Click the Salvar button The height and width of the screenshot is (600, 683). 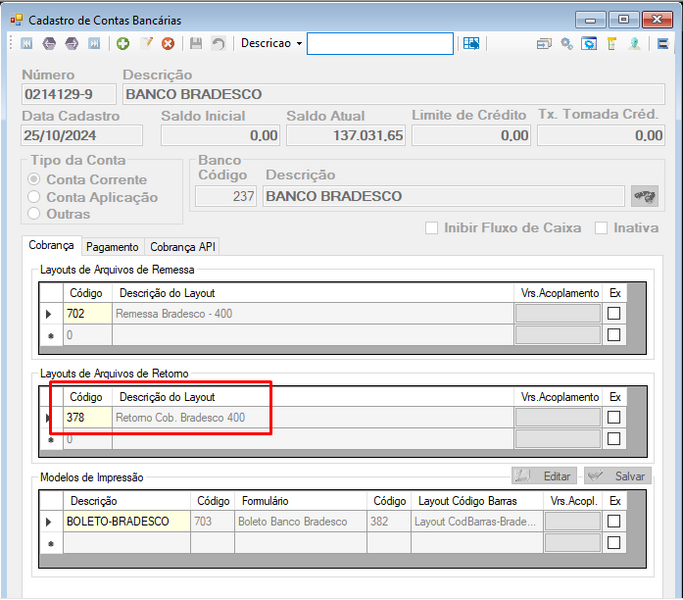coord(618,476)
